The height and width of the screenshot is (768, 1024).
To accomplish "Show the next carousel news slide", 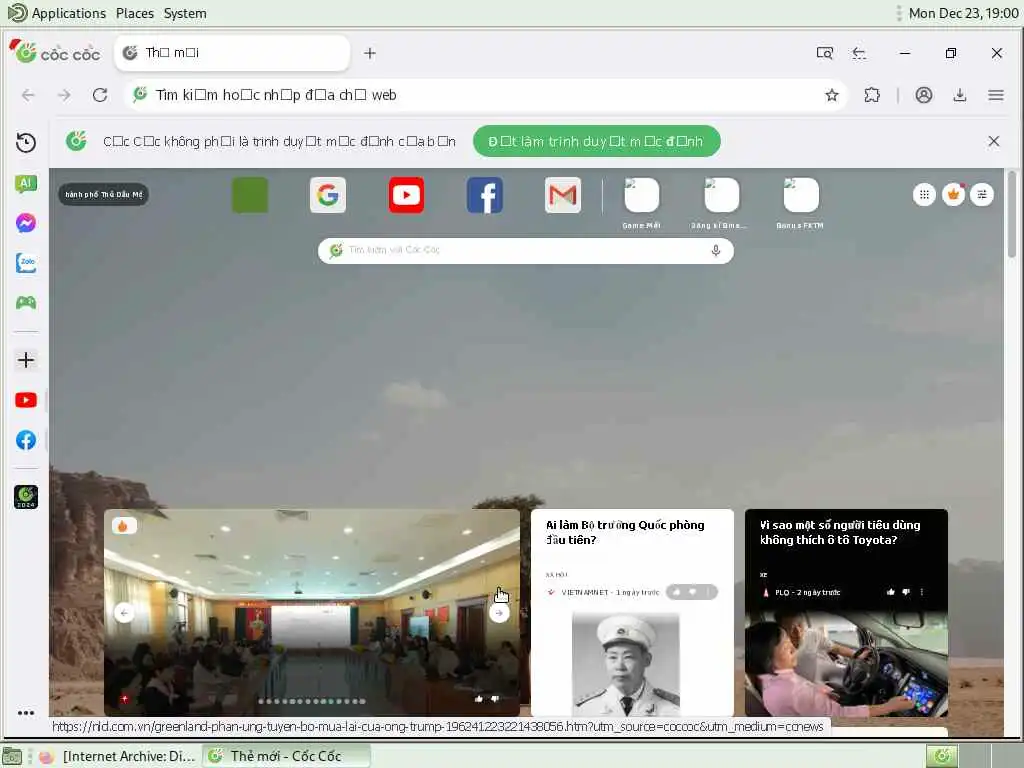I will 499,613.
